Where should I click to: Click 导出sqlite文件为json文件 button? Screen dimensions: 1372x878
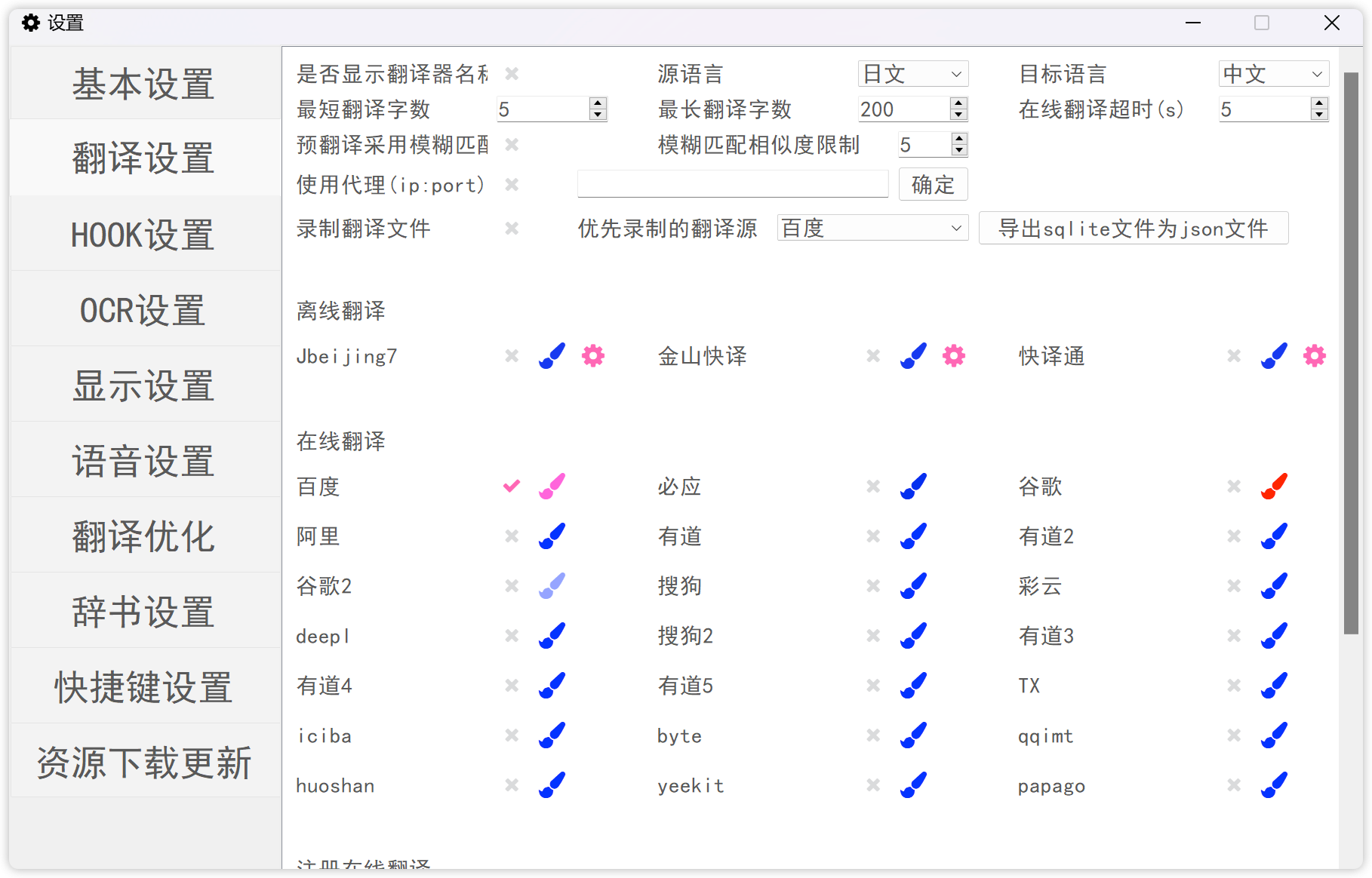(x=1133, y=229)
